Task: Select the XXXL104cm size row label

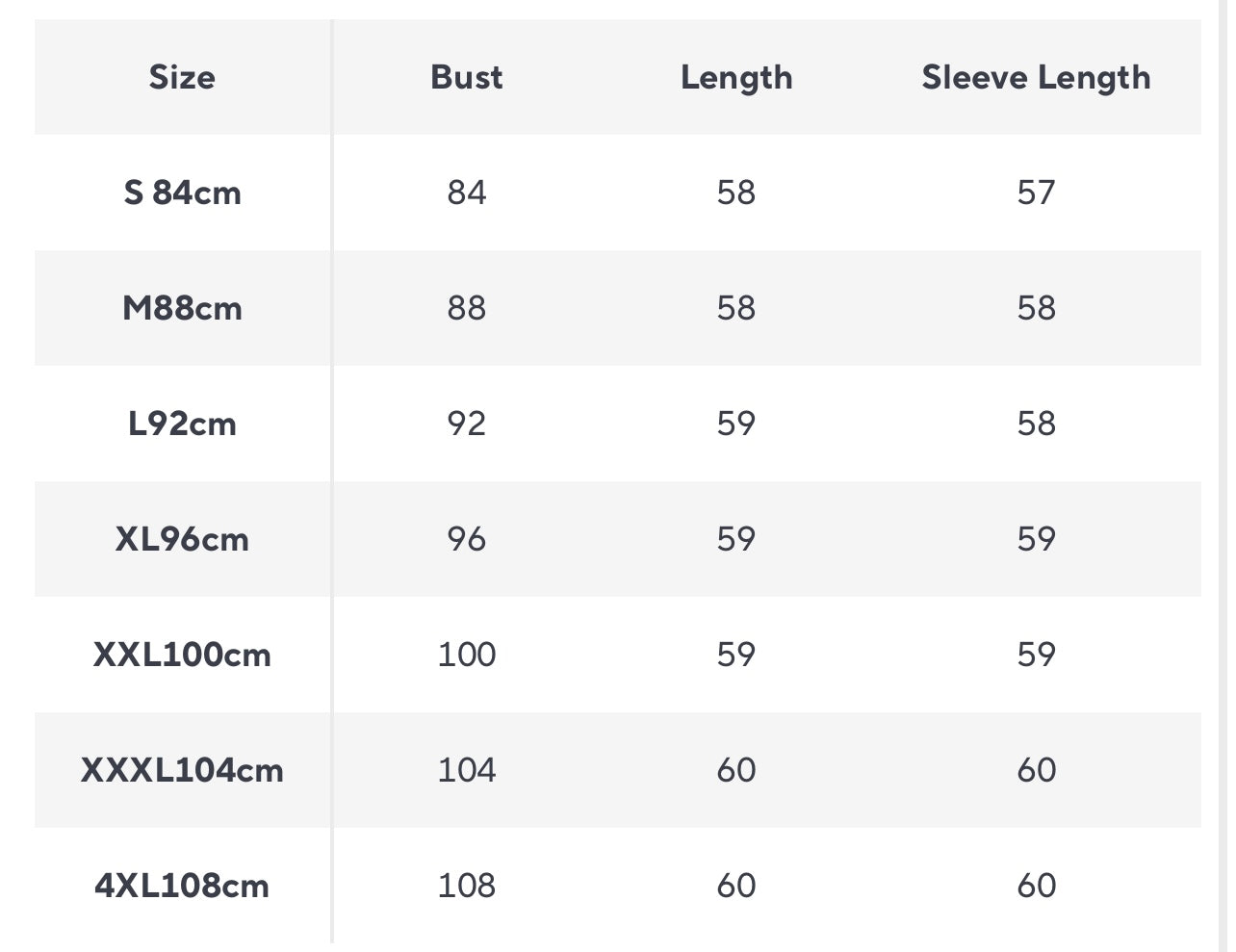Action: 182,770
